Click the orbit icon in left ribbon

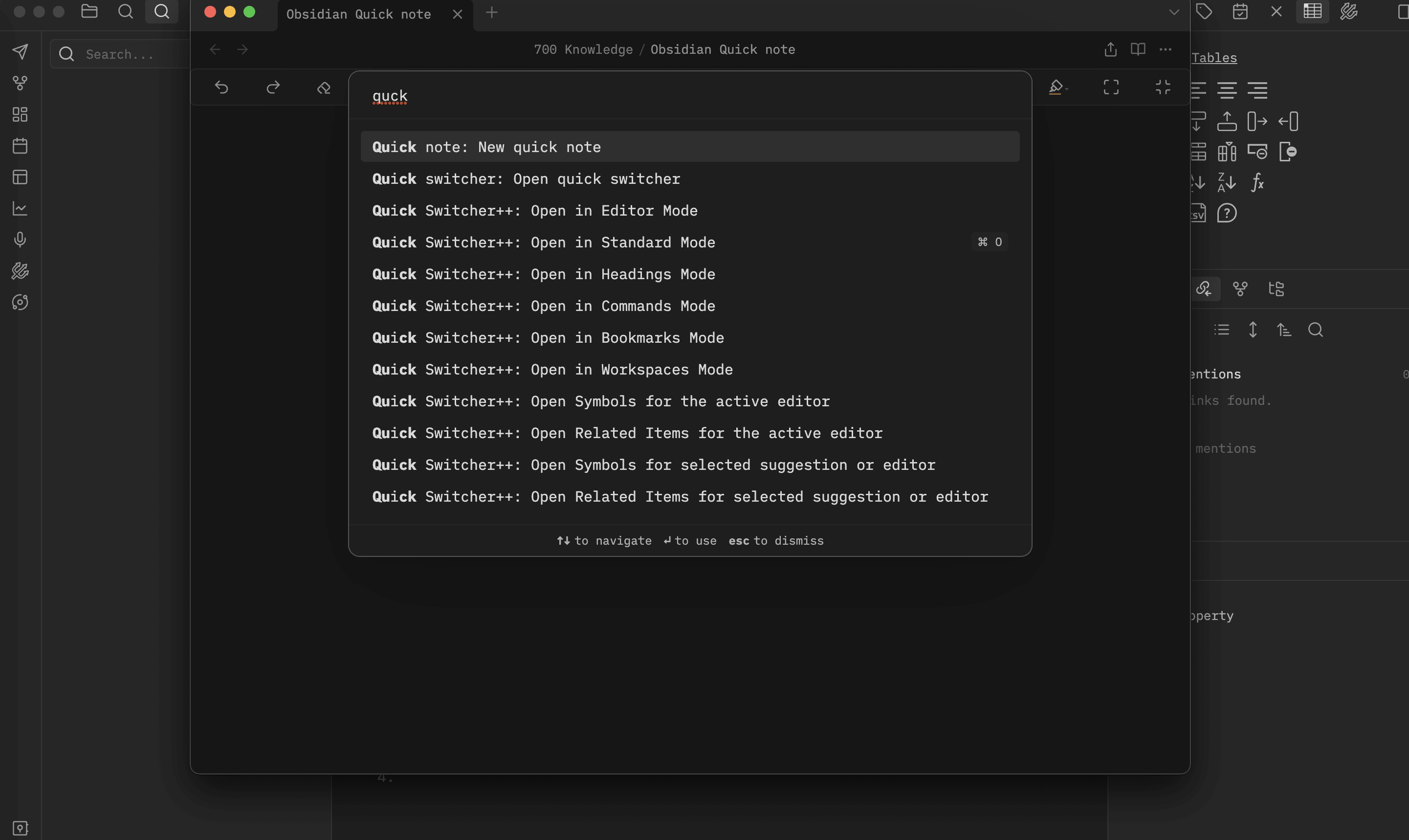[21, 302]
